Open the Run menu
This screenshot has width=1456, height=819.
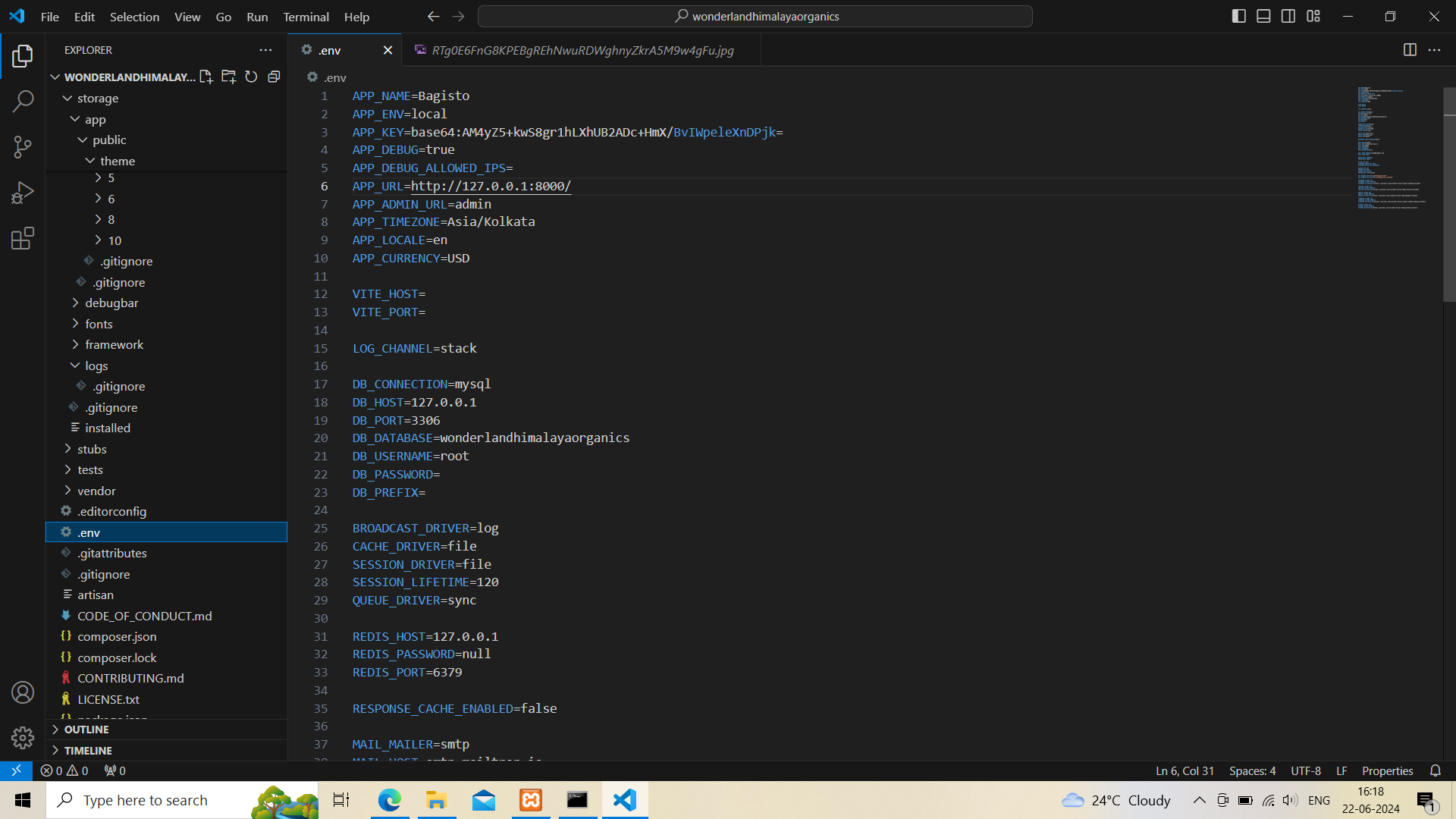click(257, 17)
